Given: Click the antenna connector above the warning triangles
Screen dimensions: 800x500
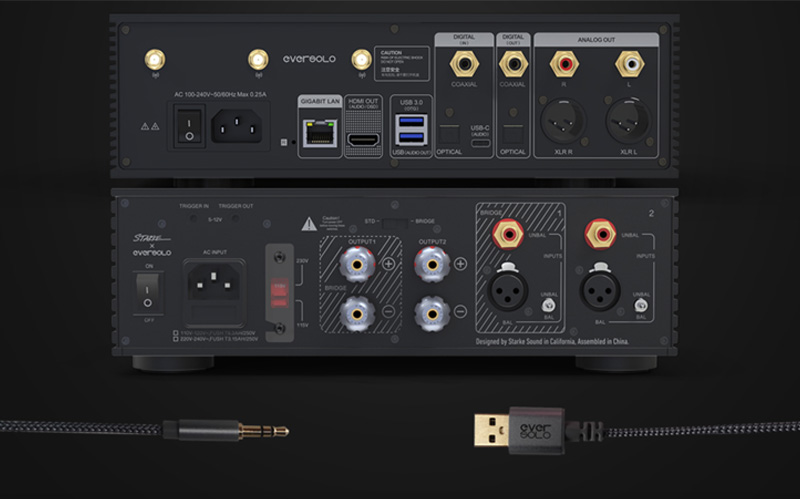Looking at the screenshot, I should 155,60.
